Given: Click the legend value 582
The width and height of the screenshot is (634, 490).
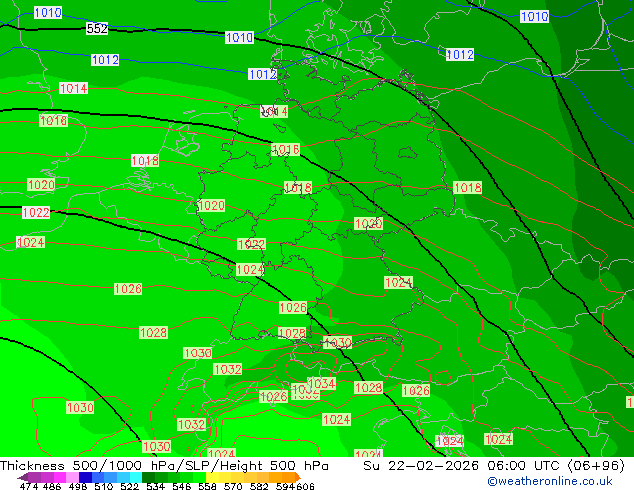Looking at the screenshot, I should (259, 486).
